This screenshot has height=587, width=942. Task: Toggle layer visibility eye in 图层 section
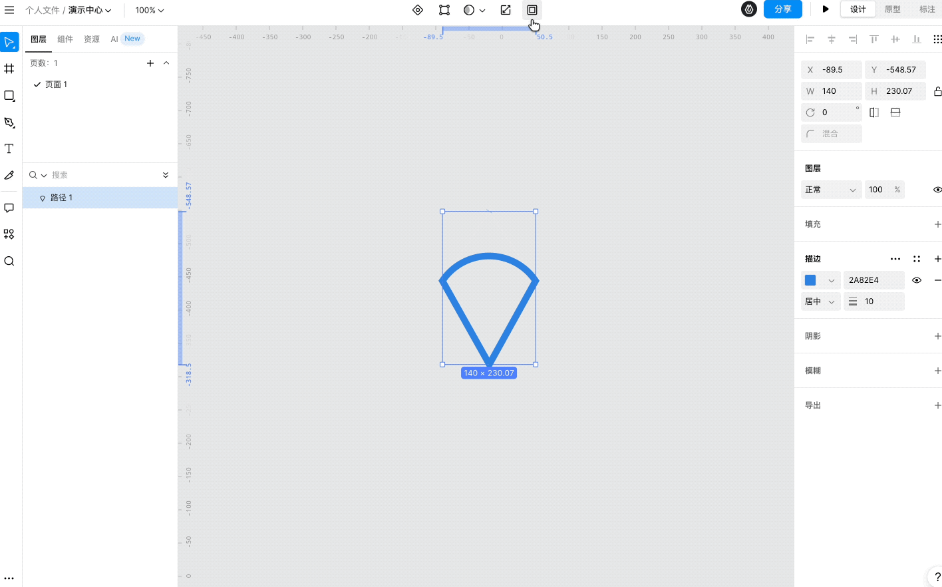937,189
